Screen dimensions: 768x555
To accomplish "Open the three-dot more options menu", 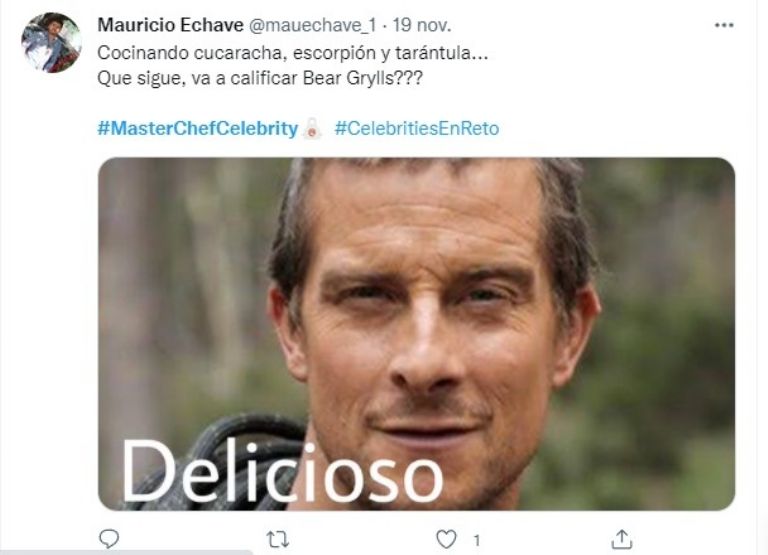I will tap(724, 25).
